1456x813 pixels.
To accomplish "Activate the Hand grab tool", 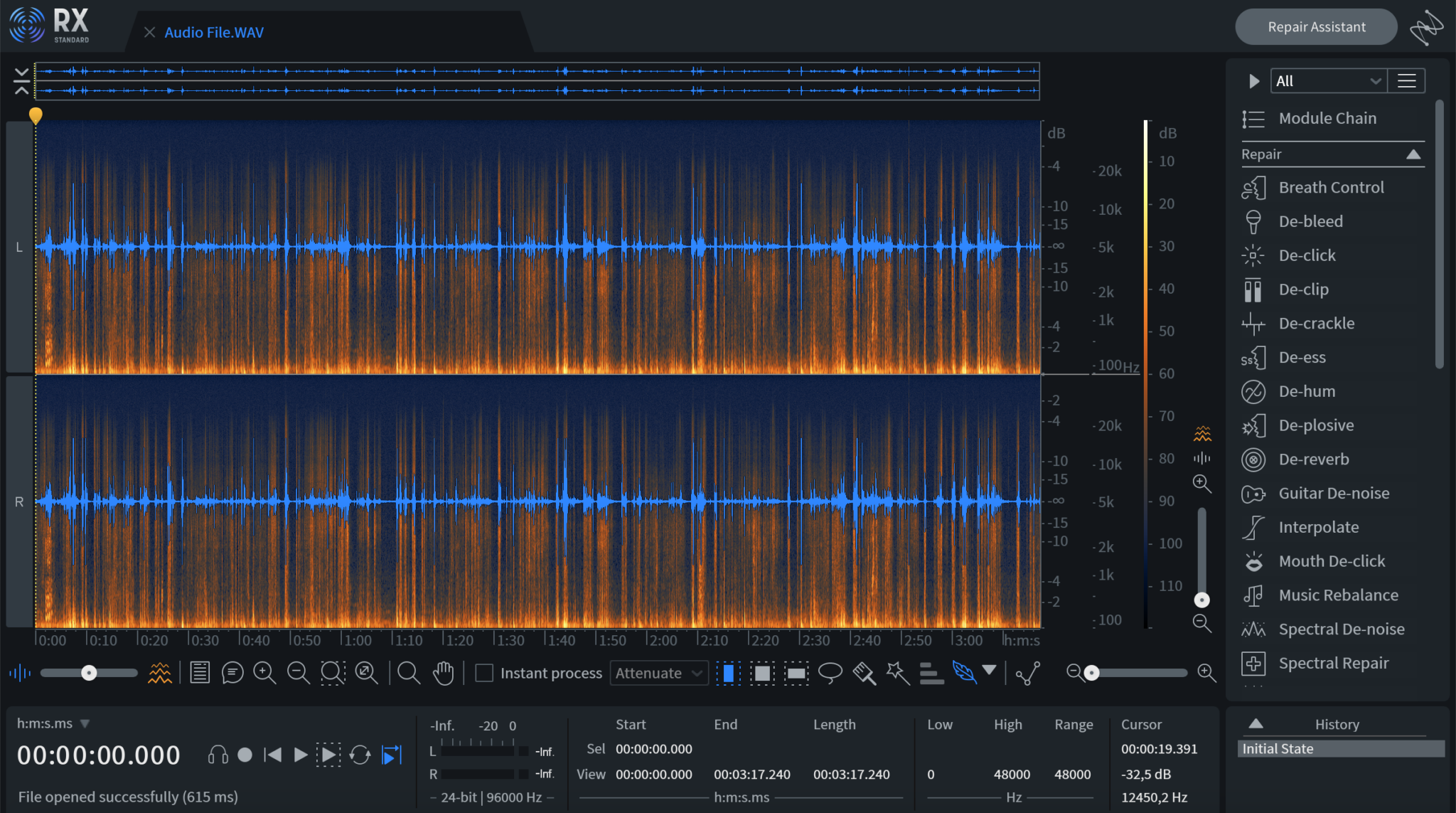I will click(444, 672).
